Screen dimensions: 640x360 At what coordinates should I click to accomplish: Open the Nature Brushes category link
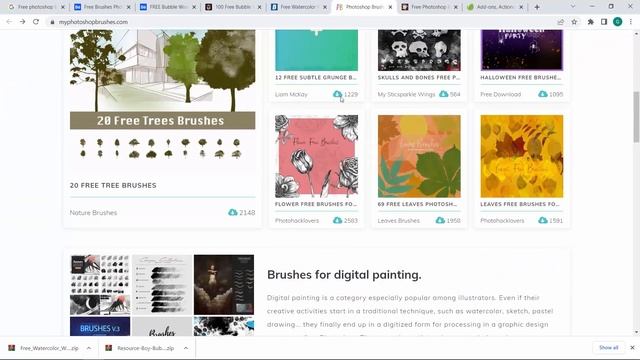tap(93, 213)
